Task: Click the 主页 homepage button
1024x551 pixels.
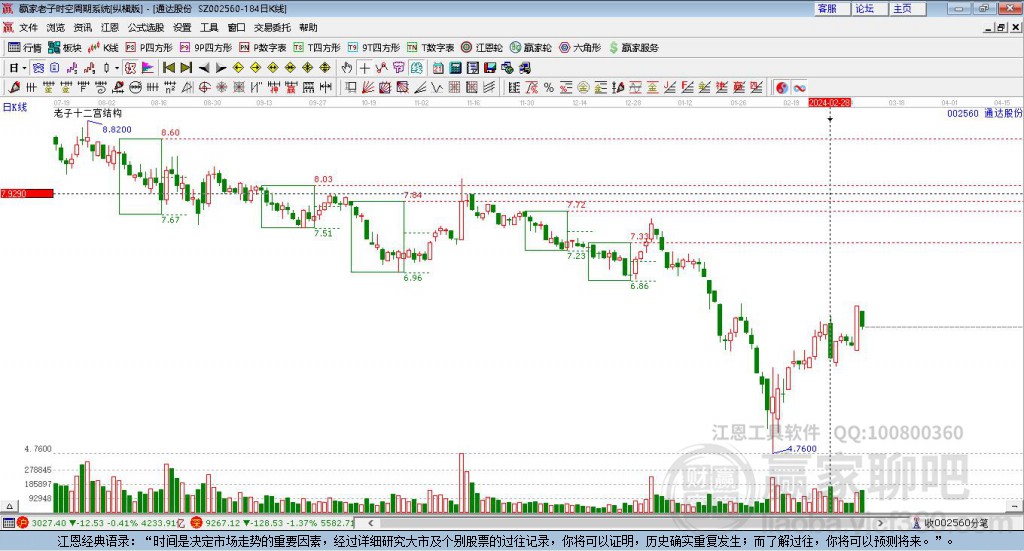Action: pos(908,8)
